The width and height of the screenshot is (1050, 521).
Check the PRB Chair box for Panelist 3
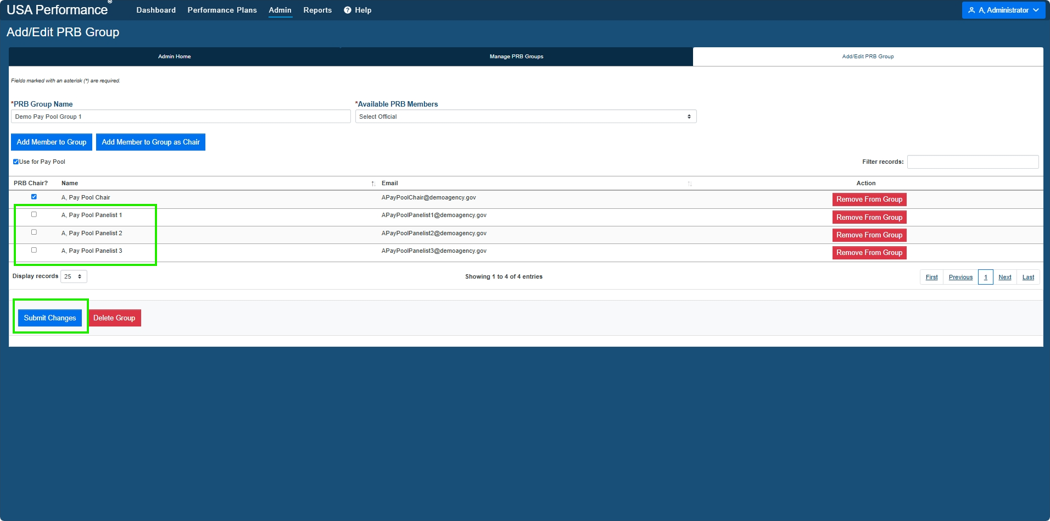[x=34, y=250]
